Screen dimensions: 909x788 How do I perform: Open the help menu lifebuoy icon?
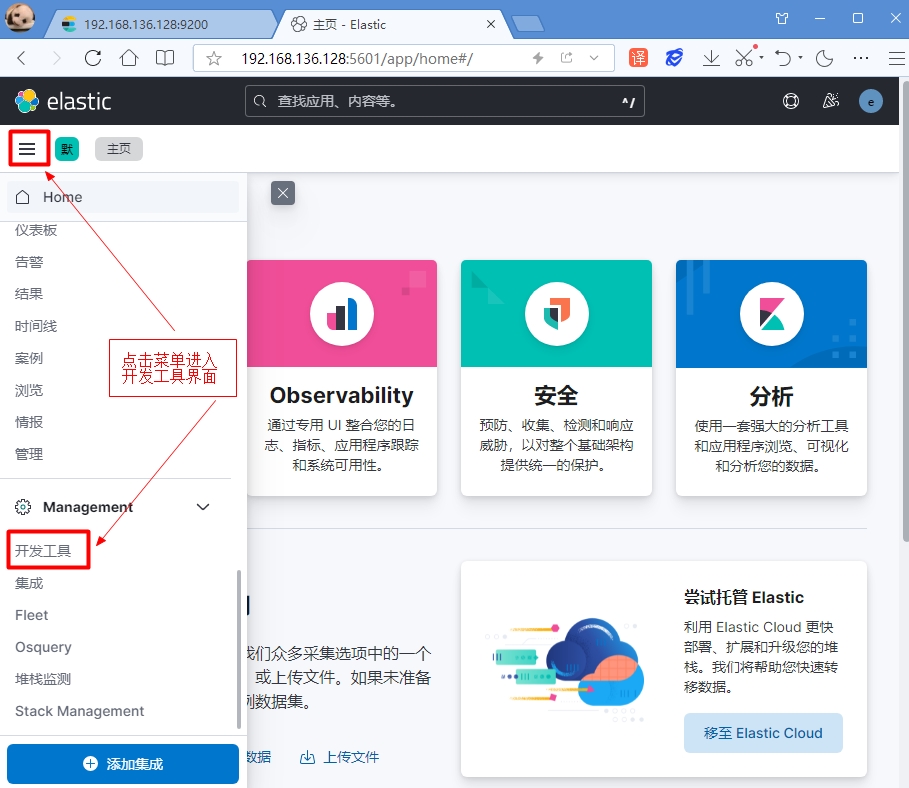pyautogui.click(x=791, y=101)
